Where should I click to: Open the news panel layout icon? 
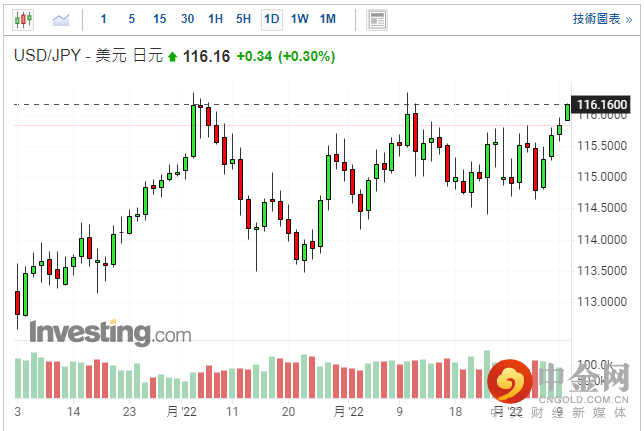(x=376, y=19)
